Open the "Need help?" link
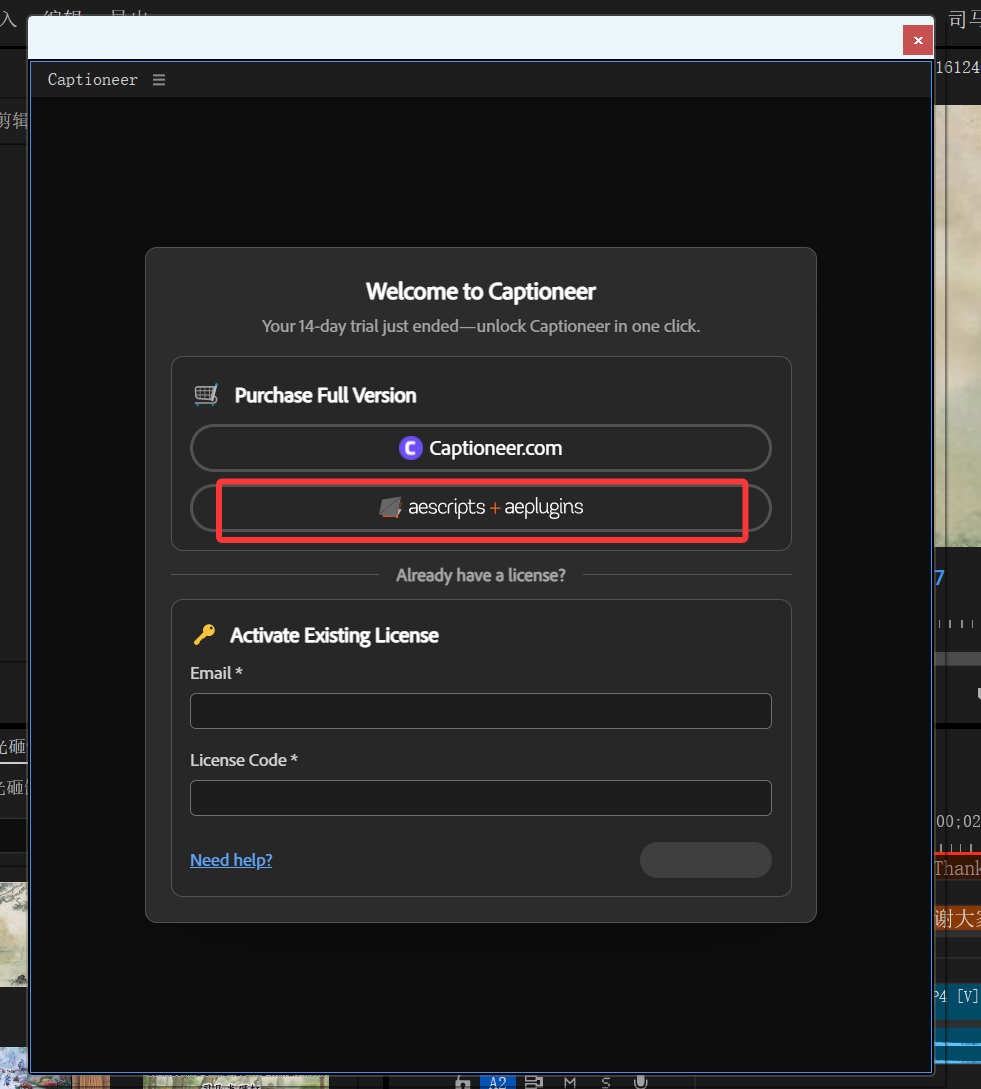Screen dimensions: 981x1089 click(231, 860)
